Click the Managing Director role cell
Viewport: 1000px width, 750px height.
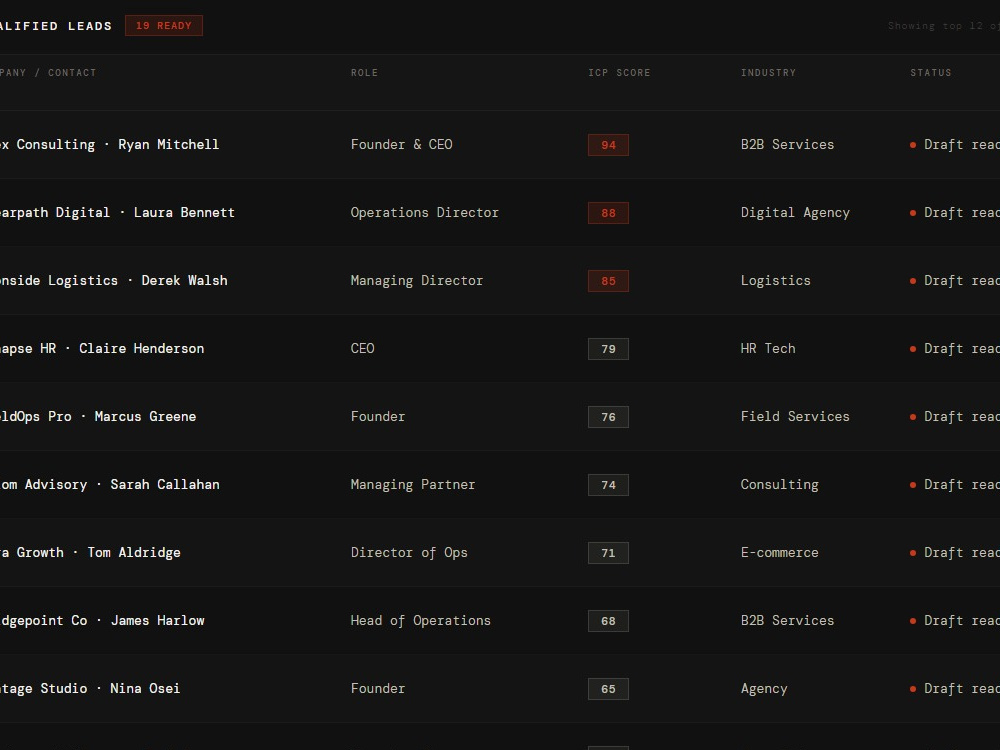click(417, 281)
